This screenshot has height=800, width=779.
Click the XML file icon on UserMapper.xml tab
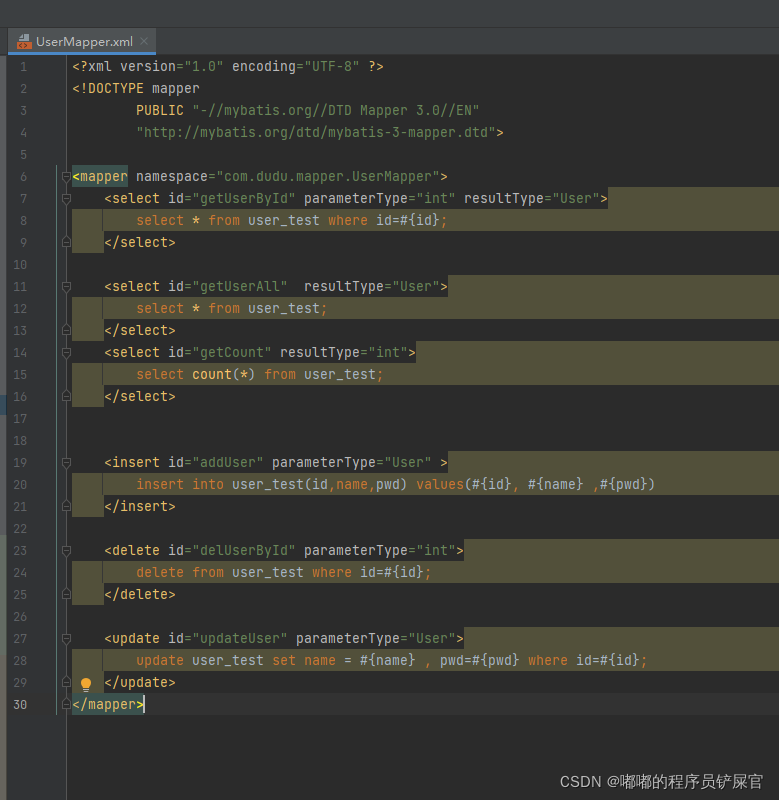pos(23,42)
